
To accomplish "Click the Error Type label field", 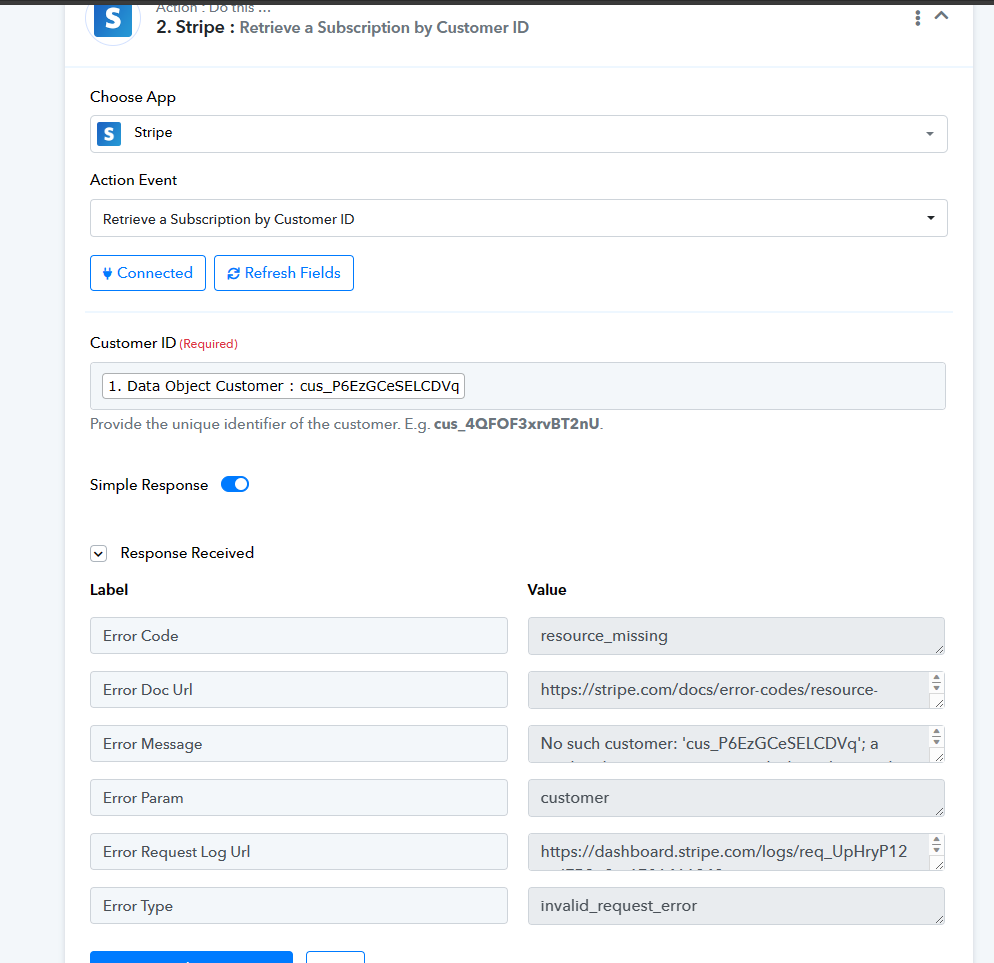I will pyautogui.click(x=299, y=905).
